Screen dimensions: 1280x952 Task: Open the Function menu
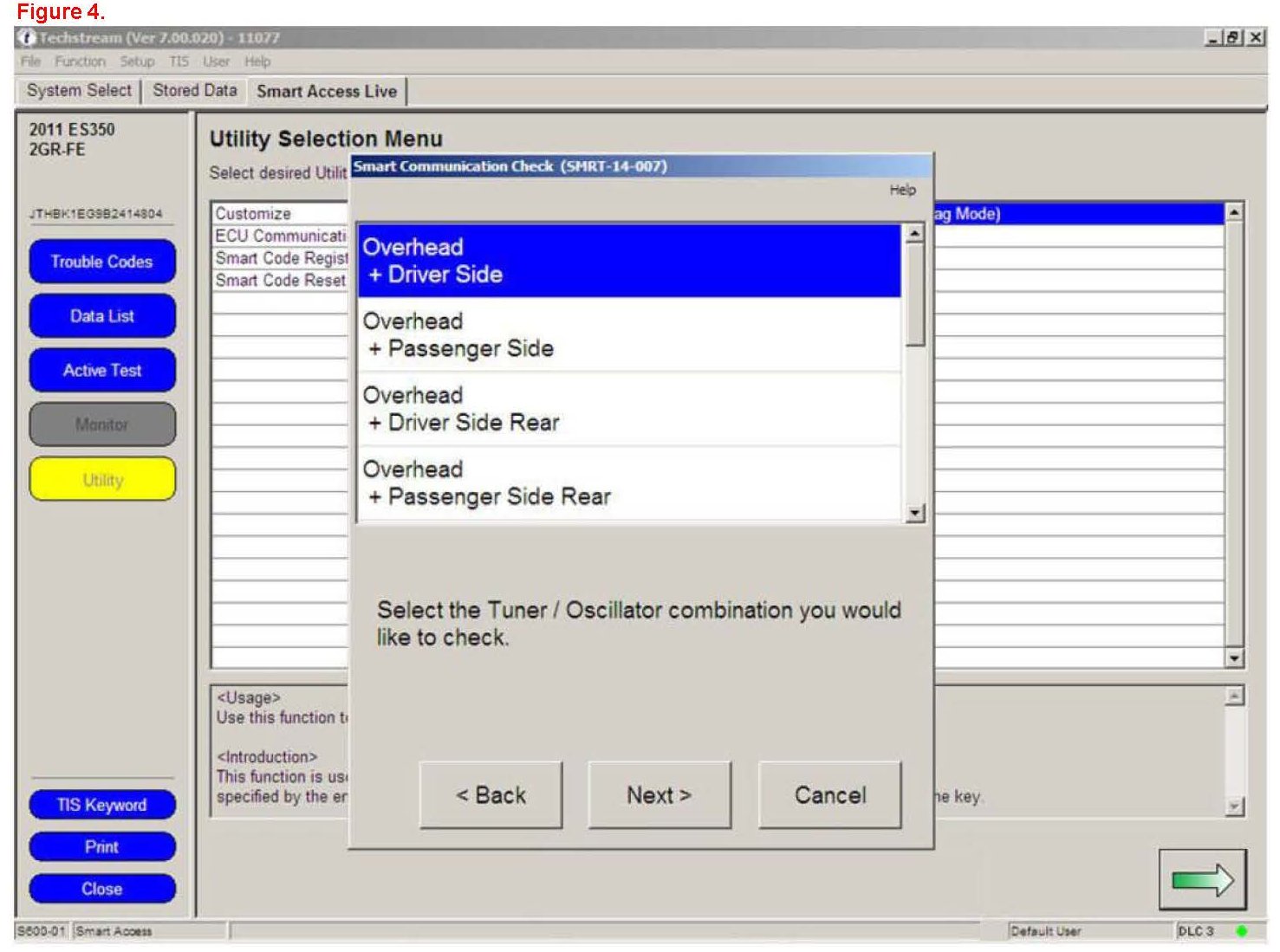point(80,62)
